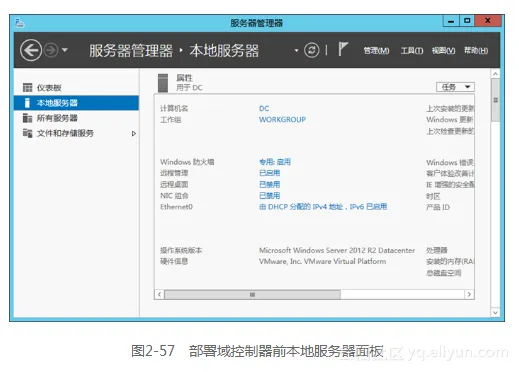Click the back navigation arrow
The height and width of the screenshot is (372, 519).
click(x=31, y=51)
